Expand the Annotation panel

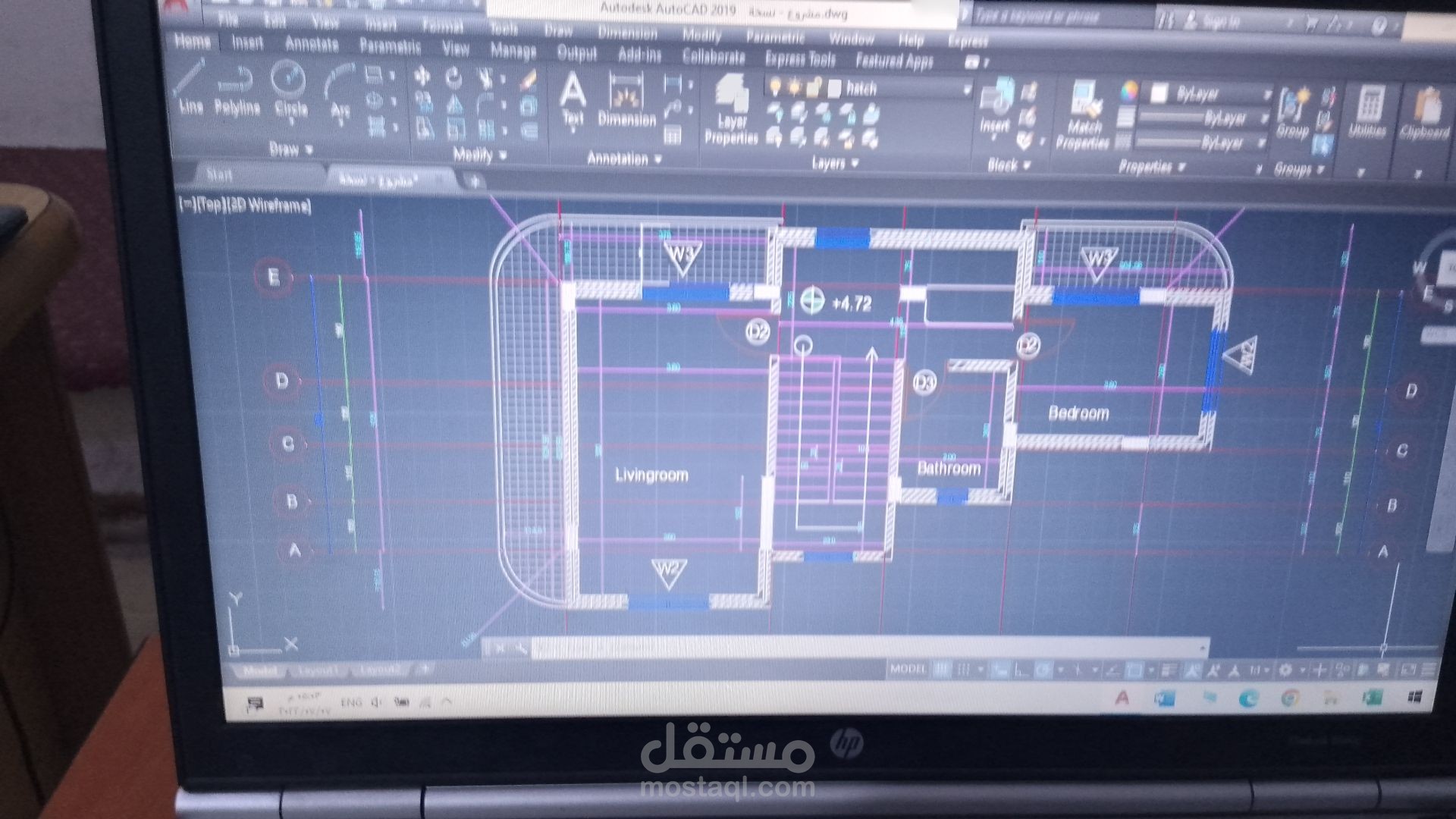624,158
